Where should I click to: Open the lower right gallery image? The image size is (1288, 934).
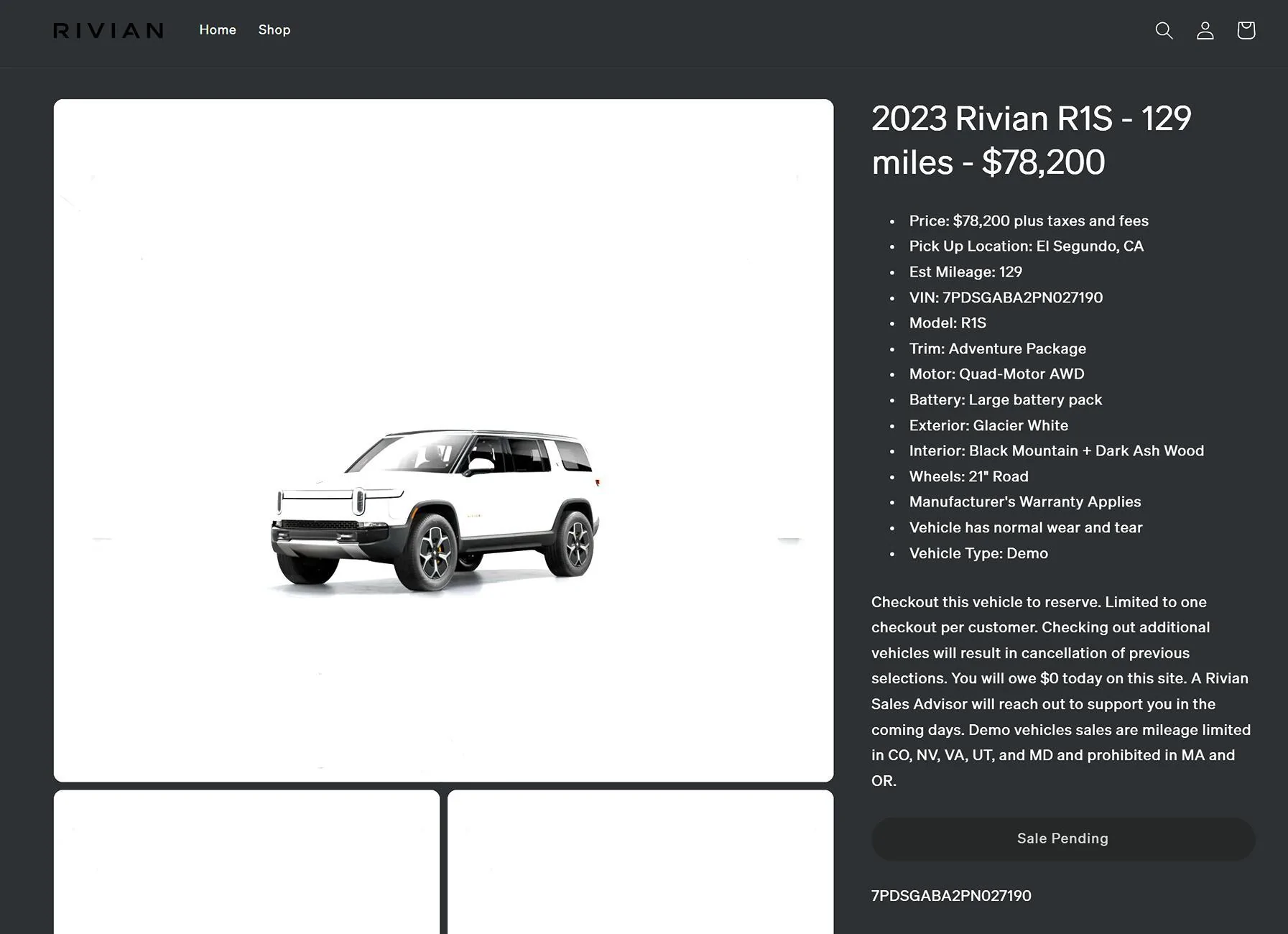640,862
